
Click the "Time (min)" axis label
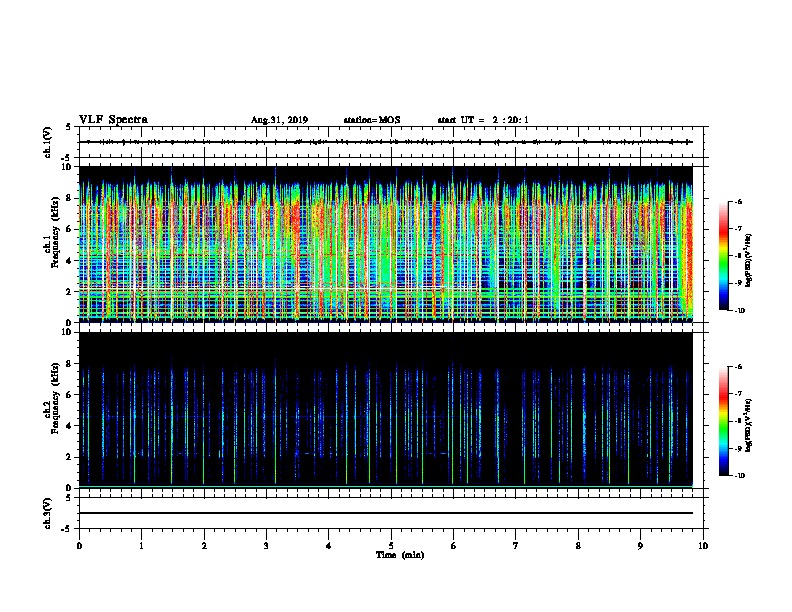[x=400, y=555]
